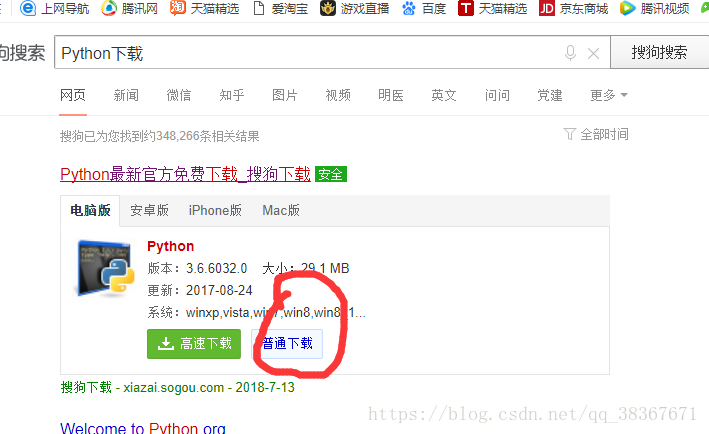Screen dimensions: 709x434
Task: Click the green 高速下载 button
Action: 194,344
